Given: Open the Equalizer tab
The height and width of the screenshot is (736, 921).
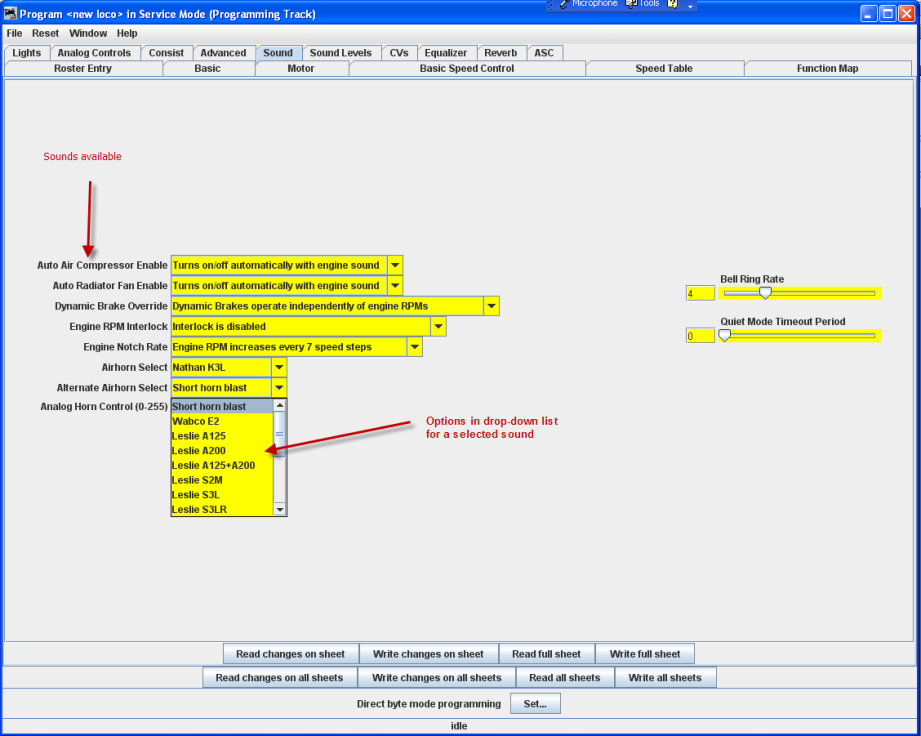Looking at the screenshot, I should point(445,53).
